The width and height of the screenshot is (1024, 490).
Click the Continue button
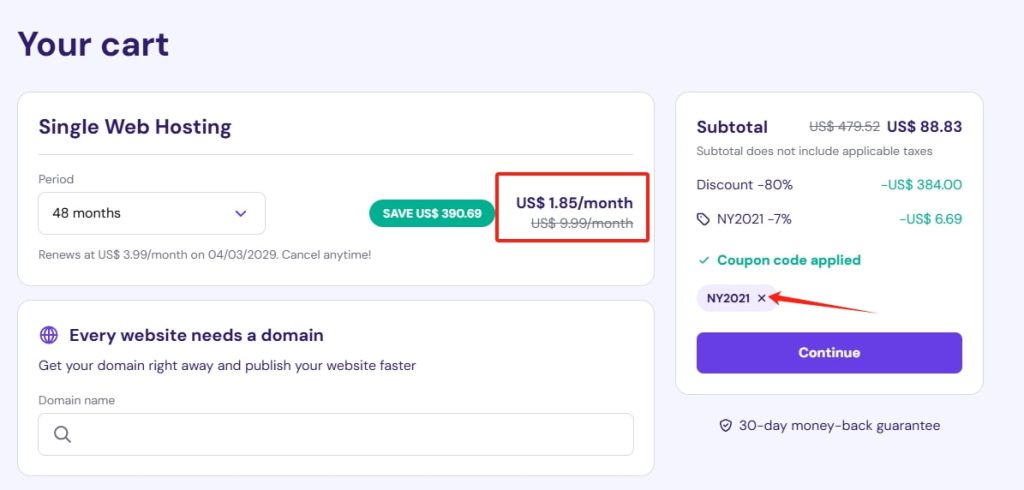[x=829, y=353]
